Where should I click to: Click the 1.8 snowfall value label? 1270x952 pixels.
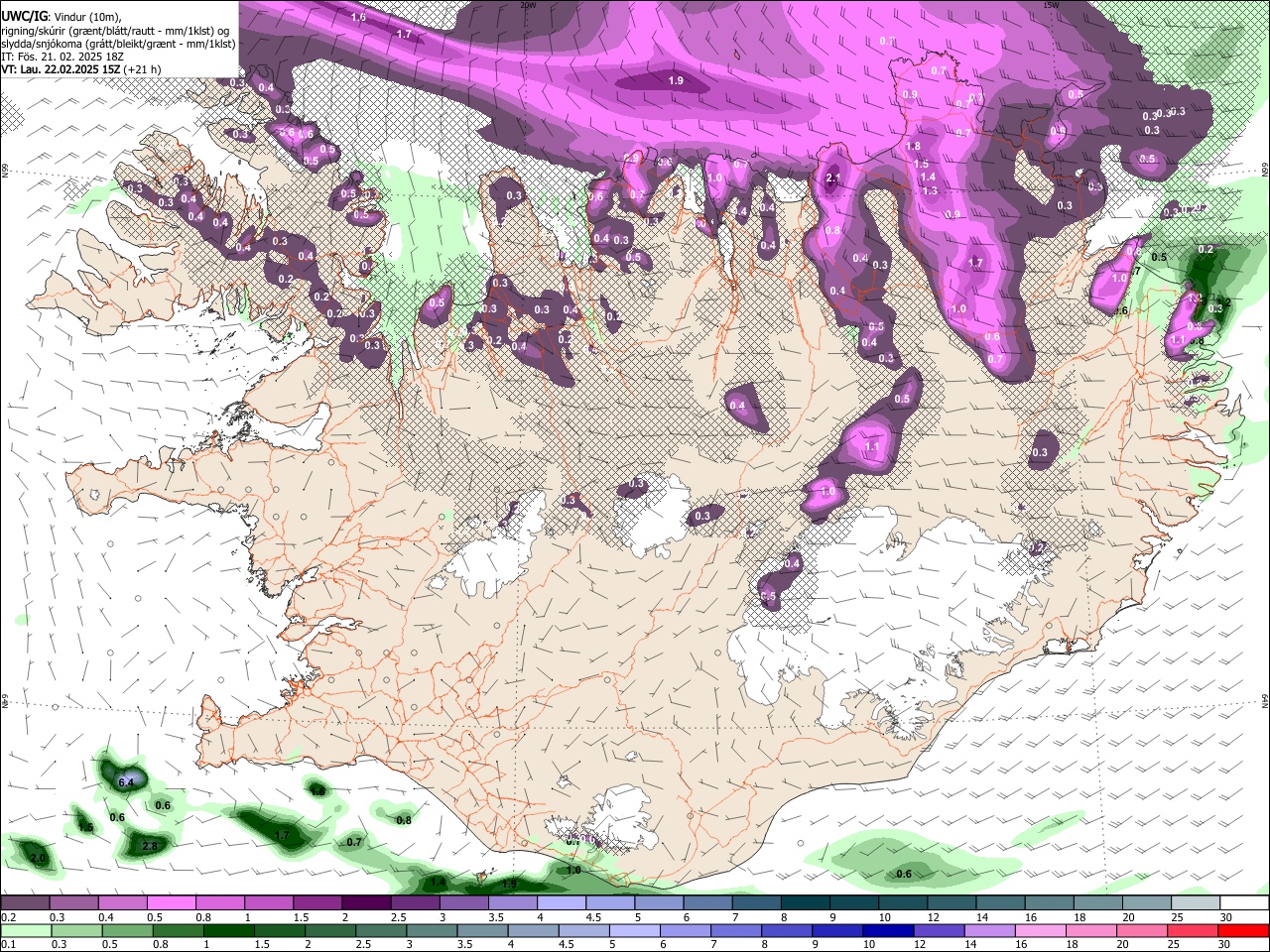(914, 147)
